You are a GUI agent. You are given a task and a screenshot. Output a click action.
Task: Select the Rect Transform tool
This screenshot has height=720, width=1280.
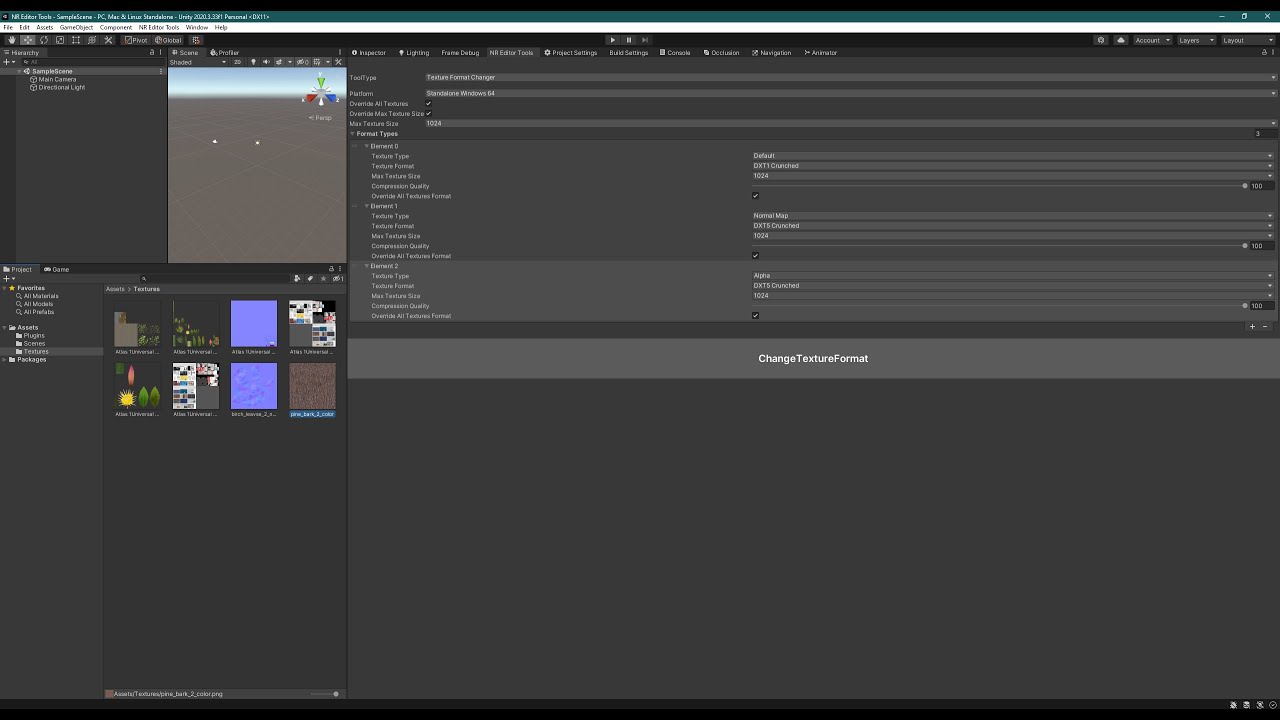76,40
